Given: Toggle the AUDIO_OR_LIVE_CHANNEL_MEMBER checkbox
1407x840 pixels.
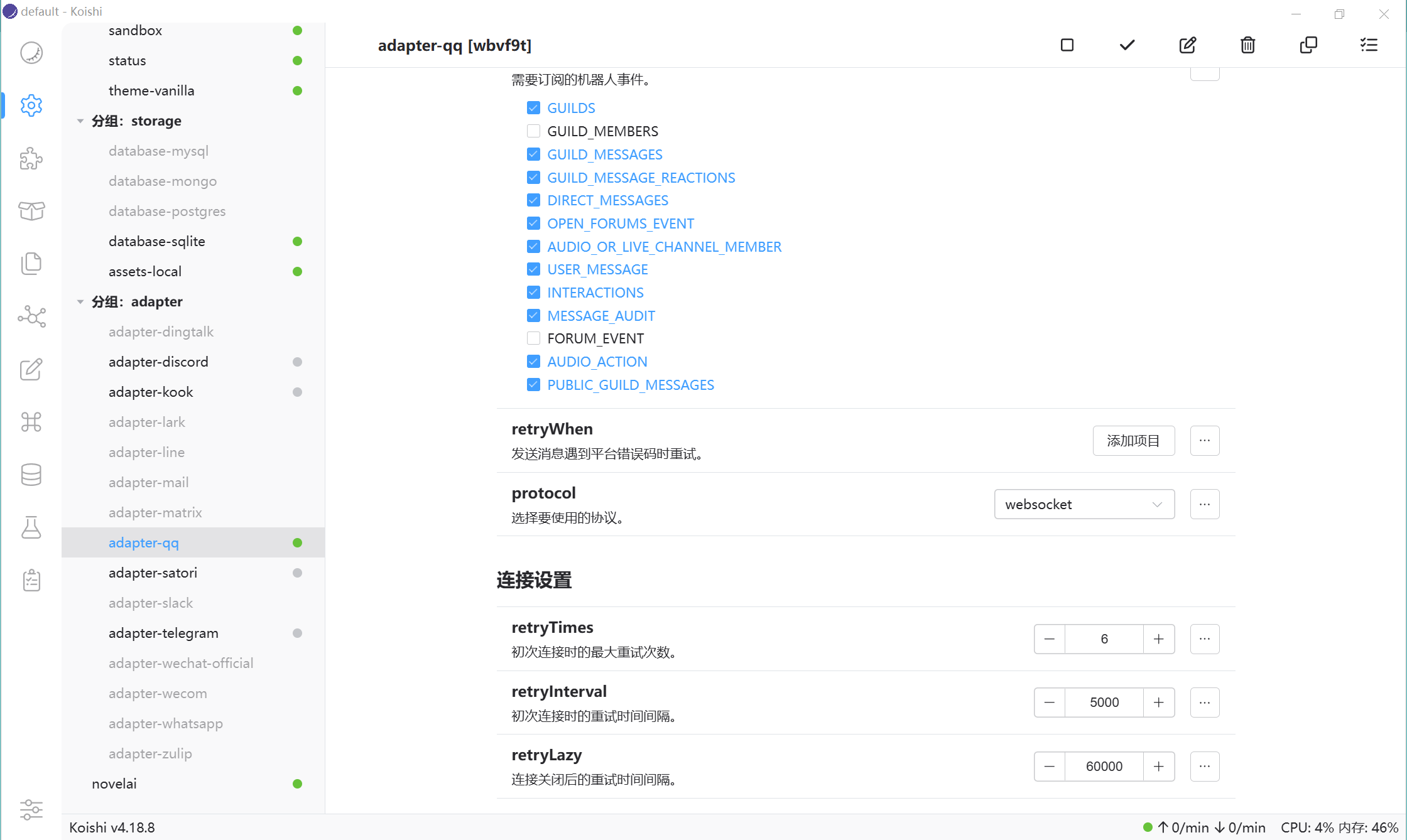Looking at the screenshot, I should (x=533, y=247).
